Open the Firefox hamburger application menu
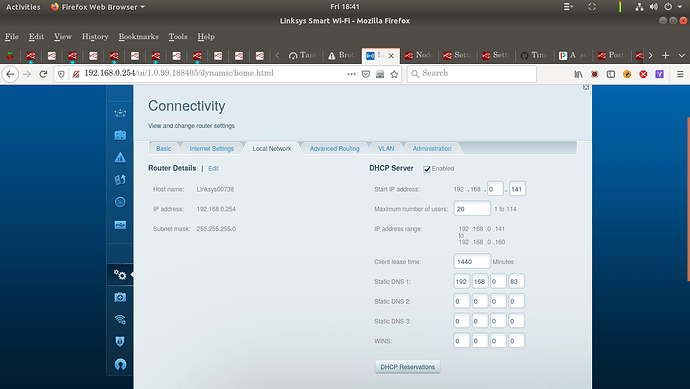The height and width of the screenshot is (389, 690). [680, 74]
